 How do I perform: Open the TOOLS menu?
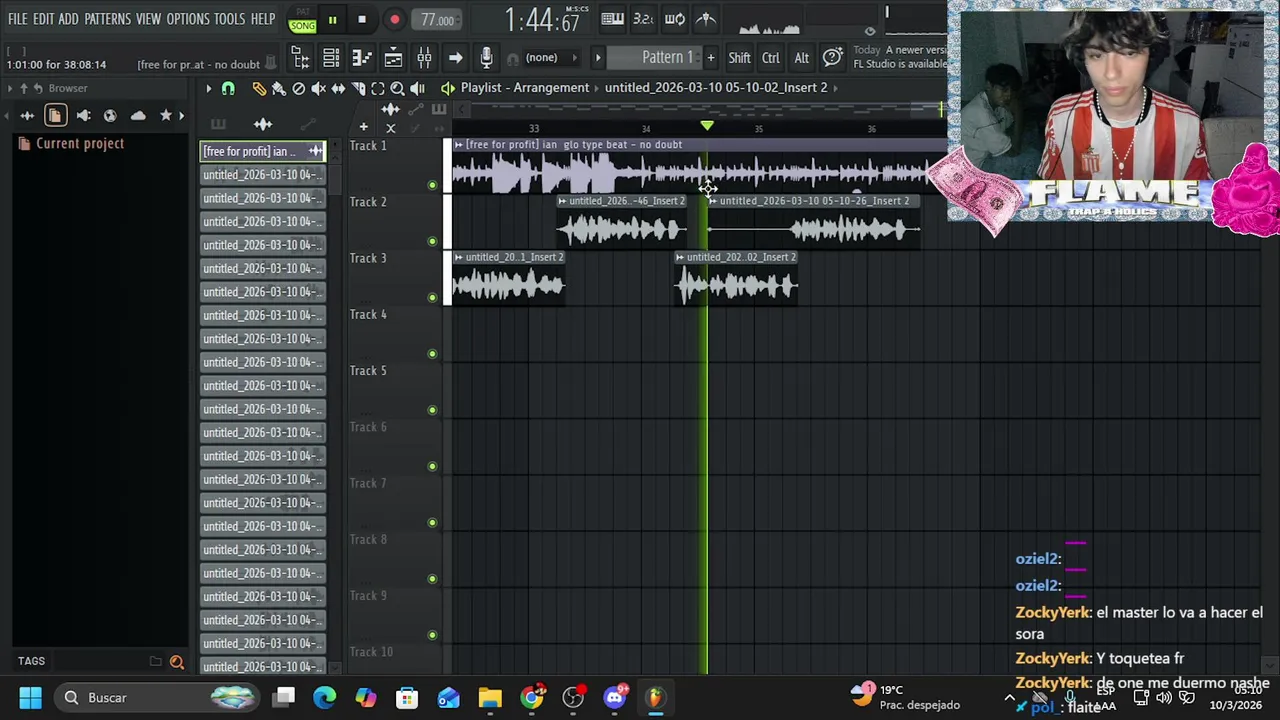[229, 19]
